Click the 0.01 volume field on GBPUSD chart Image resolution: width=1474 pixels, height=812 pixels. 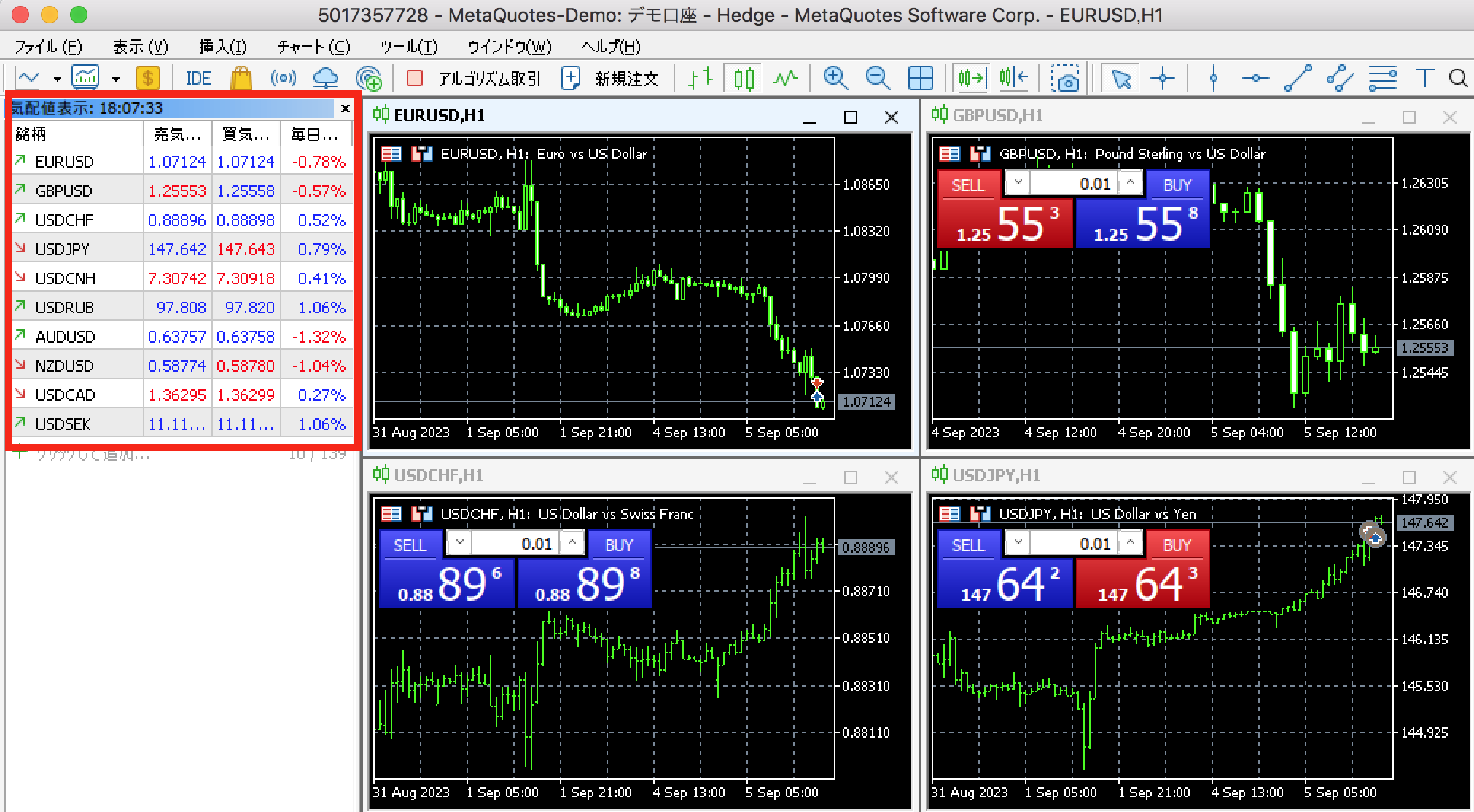1074,184
